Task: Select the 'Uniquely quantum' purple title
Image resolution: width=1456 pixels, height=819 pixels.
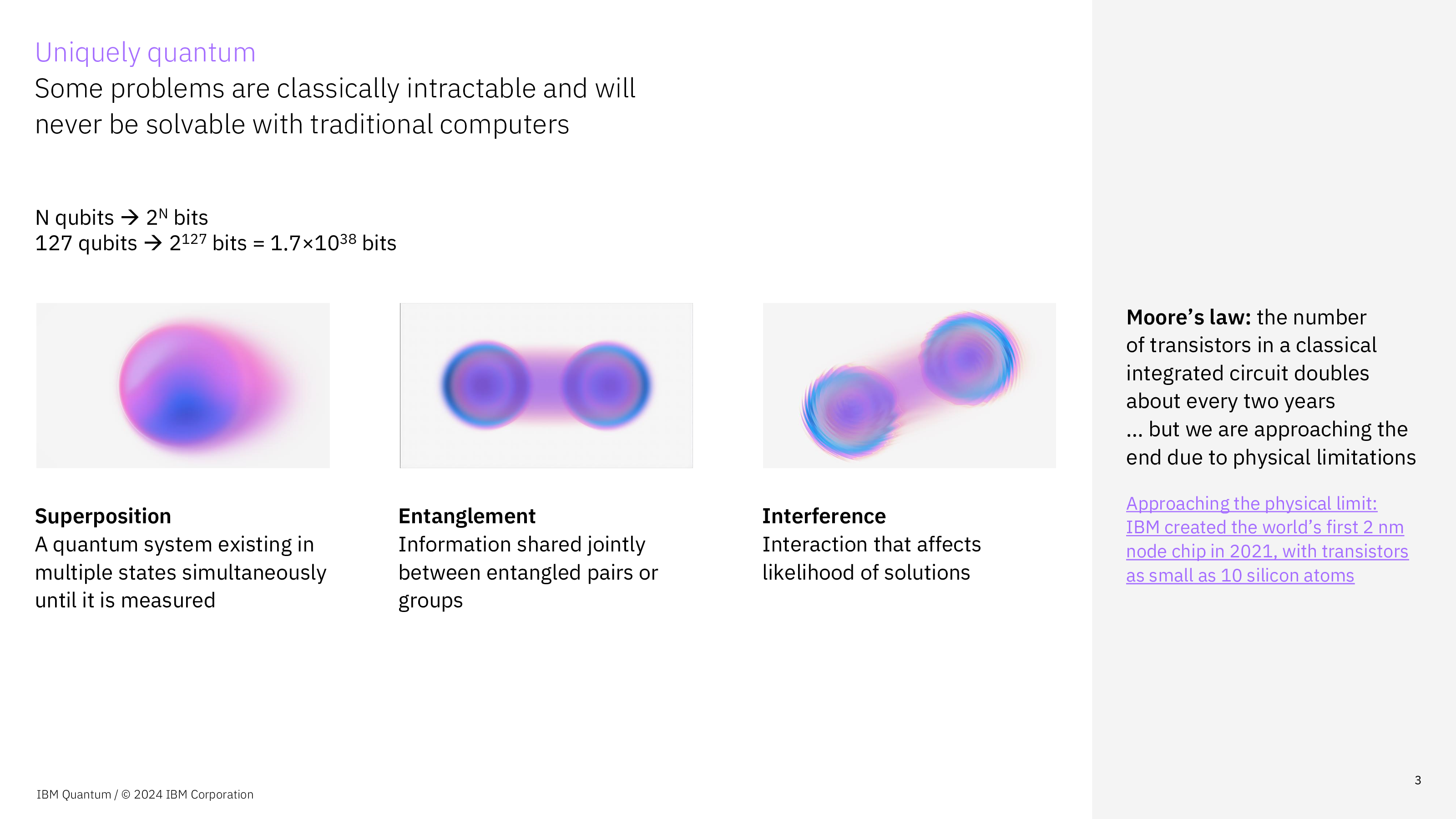Action: coord(145,53)
